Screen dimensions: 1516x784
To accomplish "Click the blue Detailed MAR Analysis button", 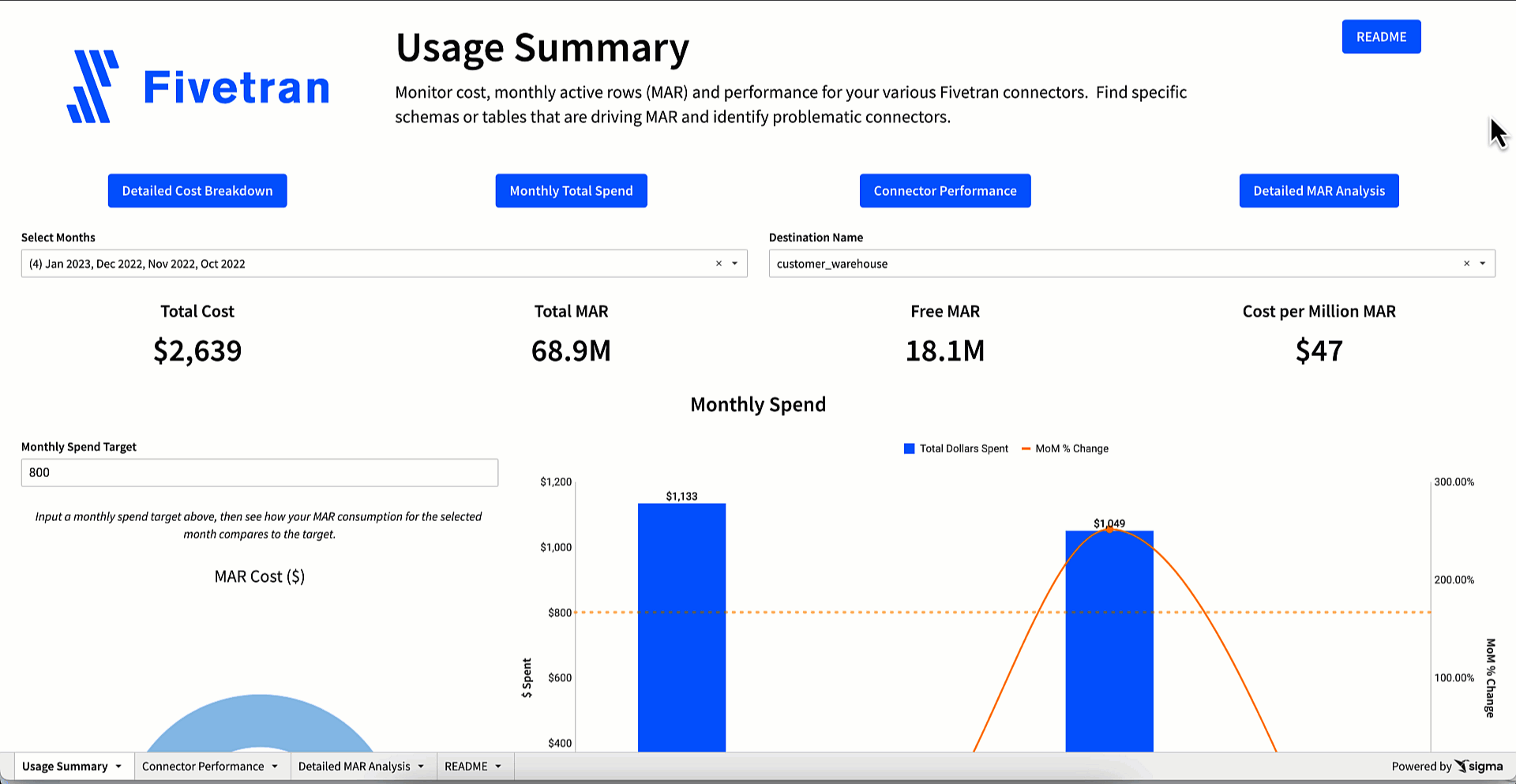I will [x=1319, y=191].
